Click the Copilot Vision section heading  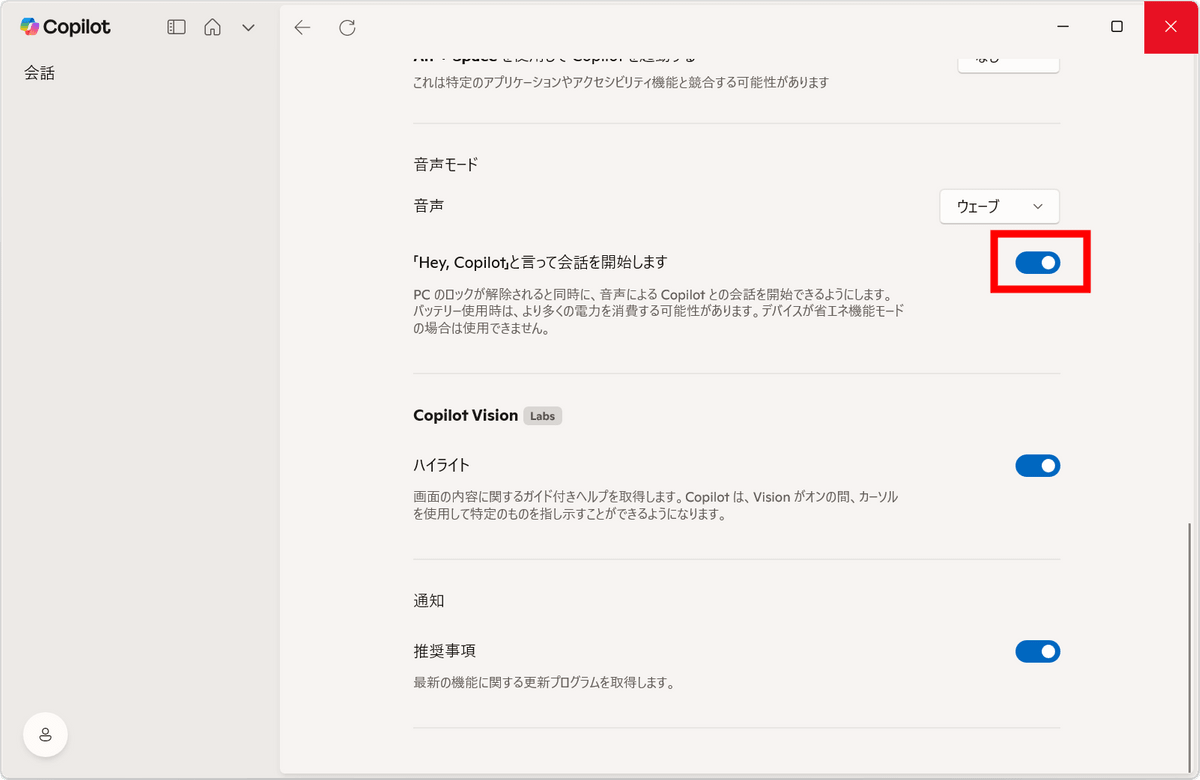pyautogui.click(x=465, y=415)
